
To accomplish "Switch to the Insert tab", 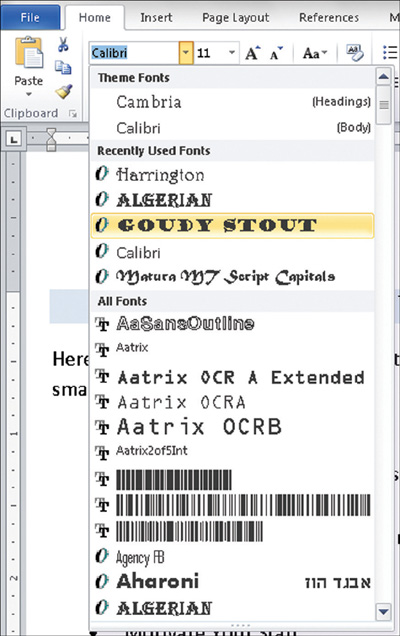I will (x=156, y=17).
